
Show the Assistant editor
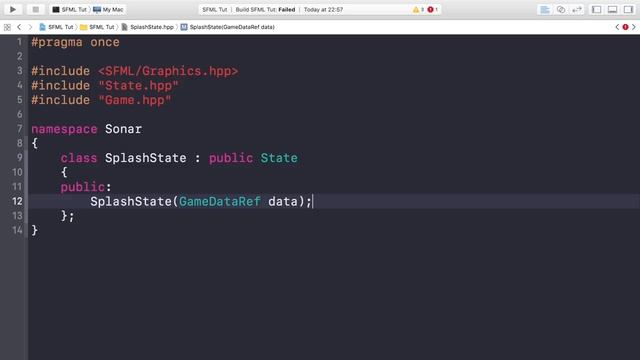(561, 9)
